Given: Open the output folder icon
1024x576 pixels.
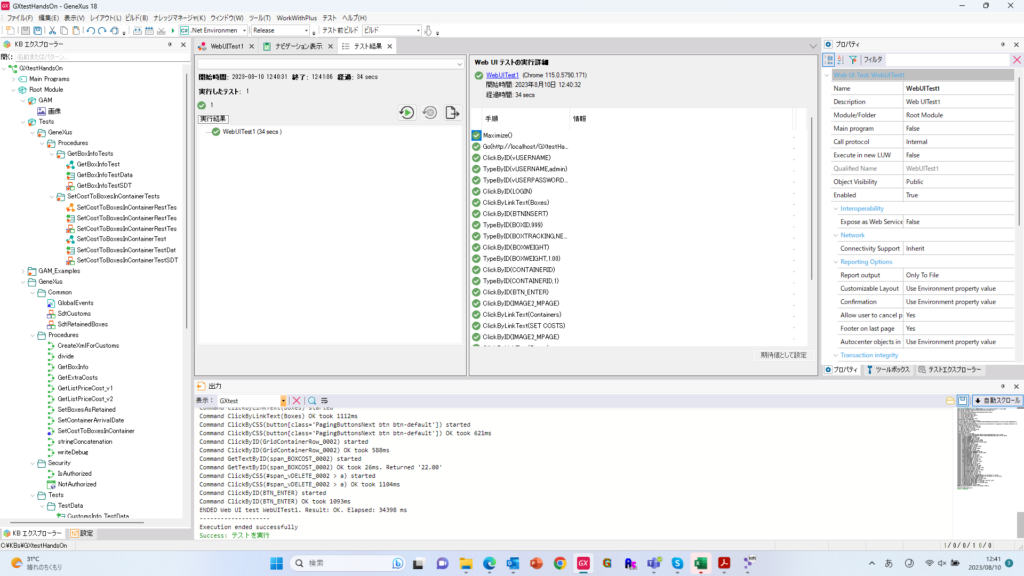Looking at the screenshot, I should (950, 400).
